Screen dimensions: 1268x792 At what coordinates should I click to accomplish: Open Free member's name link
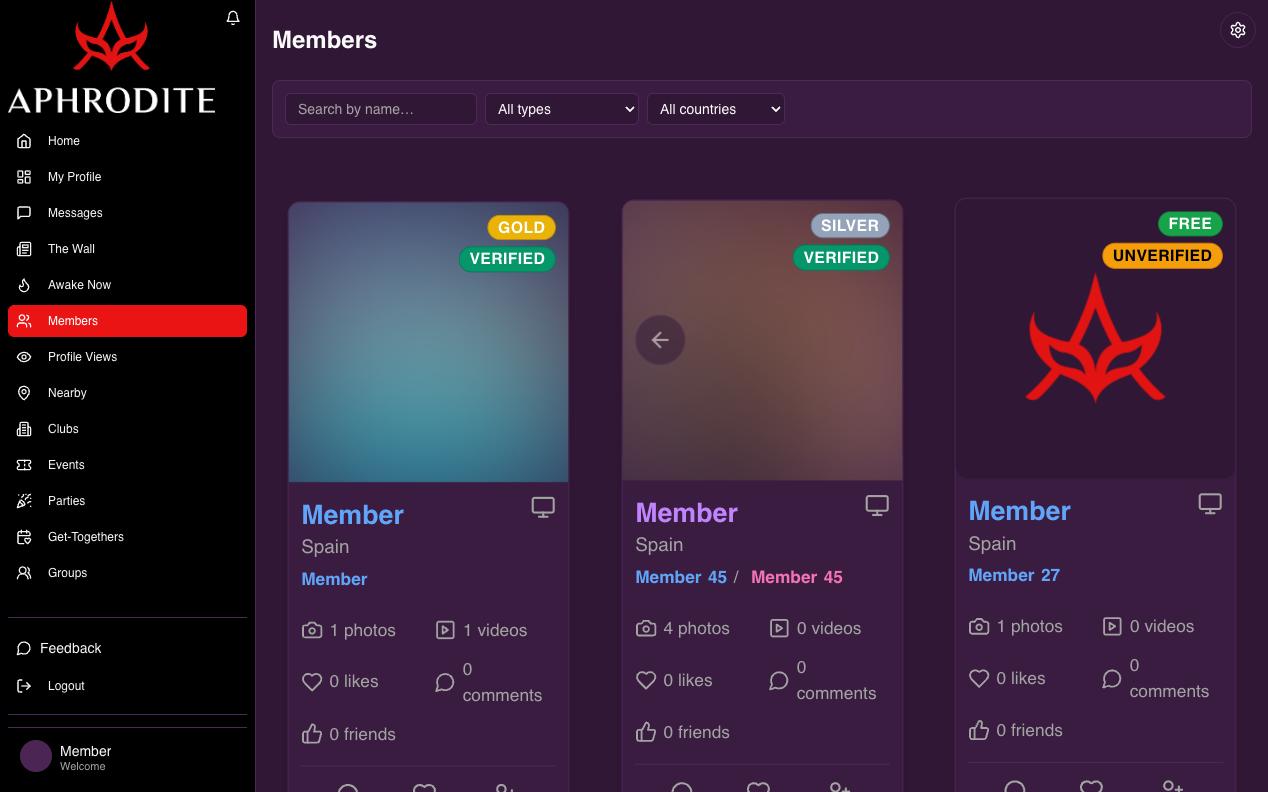click(1019, 510)
